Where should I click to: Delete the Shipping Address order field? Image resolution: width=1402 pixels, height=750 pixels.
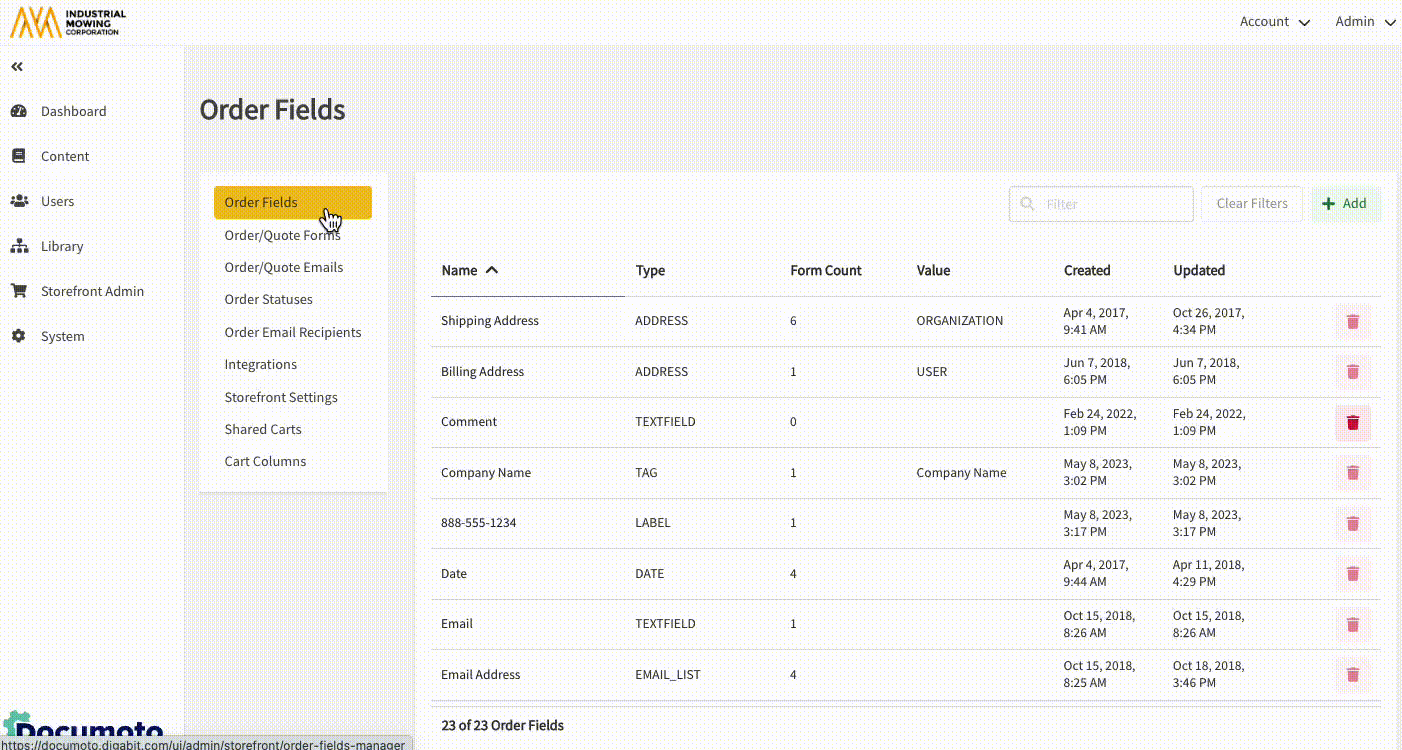(x=1353, y=321)
